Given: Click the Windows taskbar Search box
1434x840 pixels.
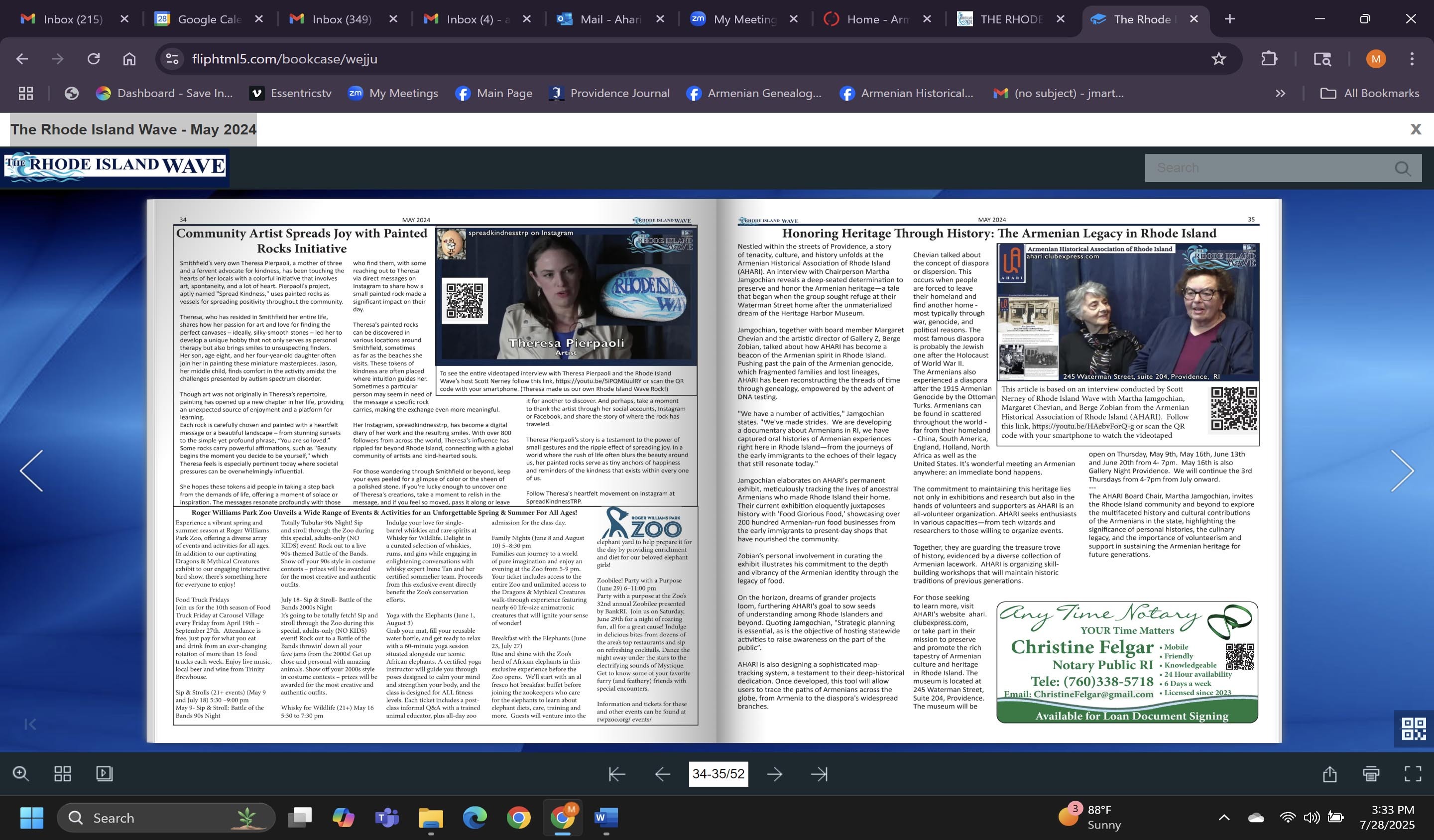Looking at the screenshot, I should pos(166,818).
